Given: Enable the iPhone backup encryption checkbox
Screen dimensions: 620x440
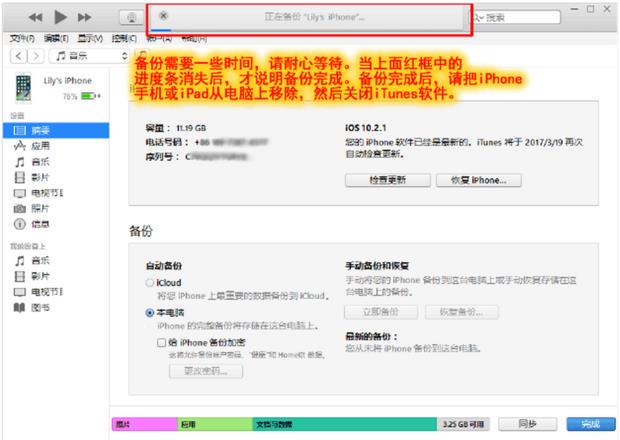Looking at the screenshot, I should [x=162, y=341].
